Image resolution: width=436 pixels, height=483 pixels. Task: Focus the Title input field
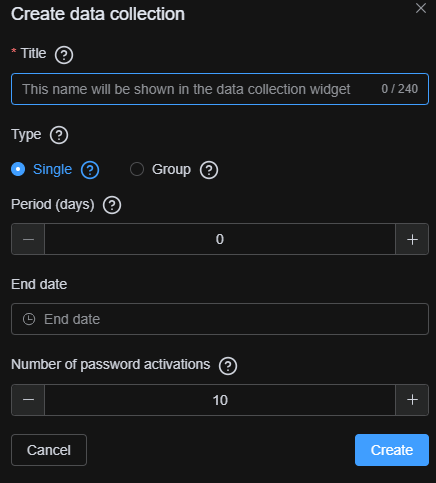[x=220, y=89]
